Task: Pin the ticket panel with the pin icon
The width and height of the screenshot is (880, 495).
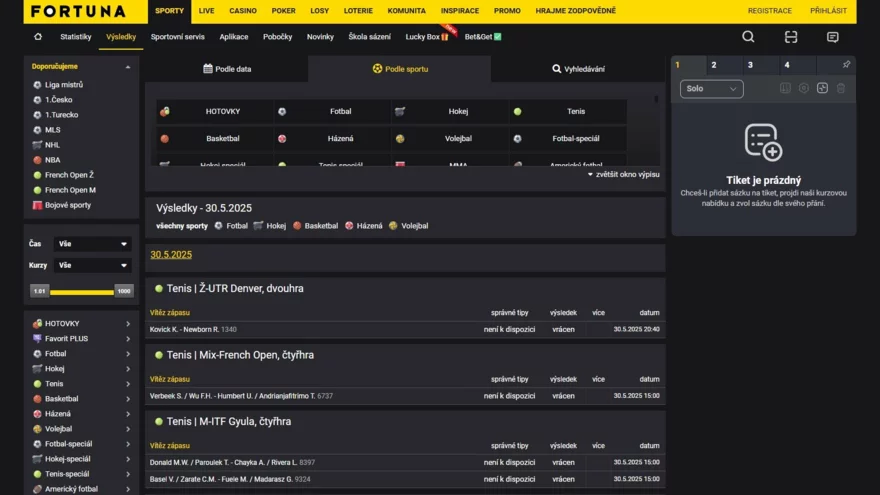Action: (846, 65)
